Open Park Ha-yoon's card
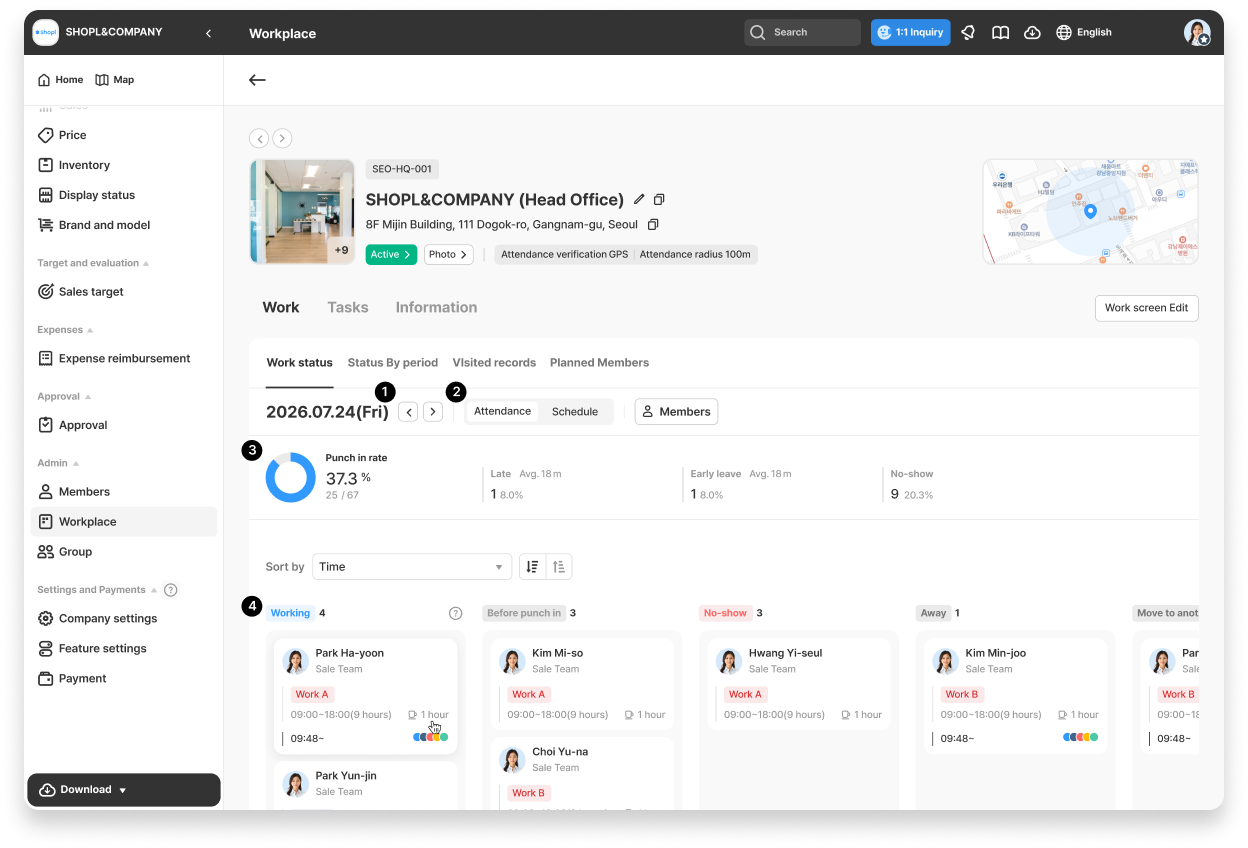The image size is (1248, 848). click(x=366, y=696)
